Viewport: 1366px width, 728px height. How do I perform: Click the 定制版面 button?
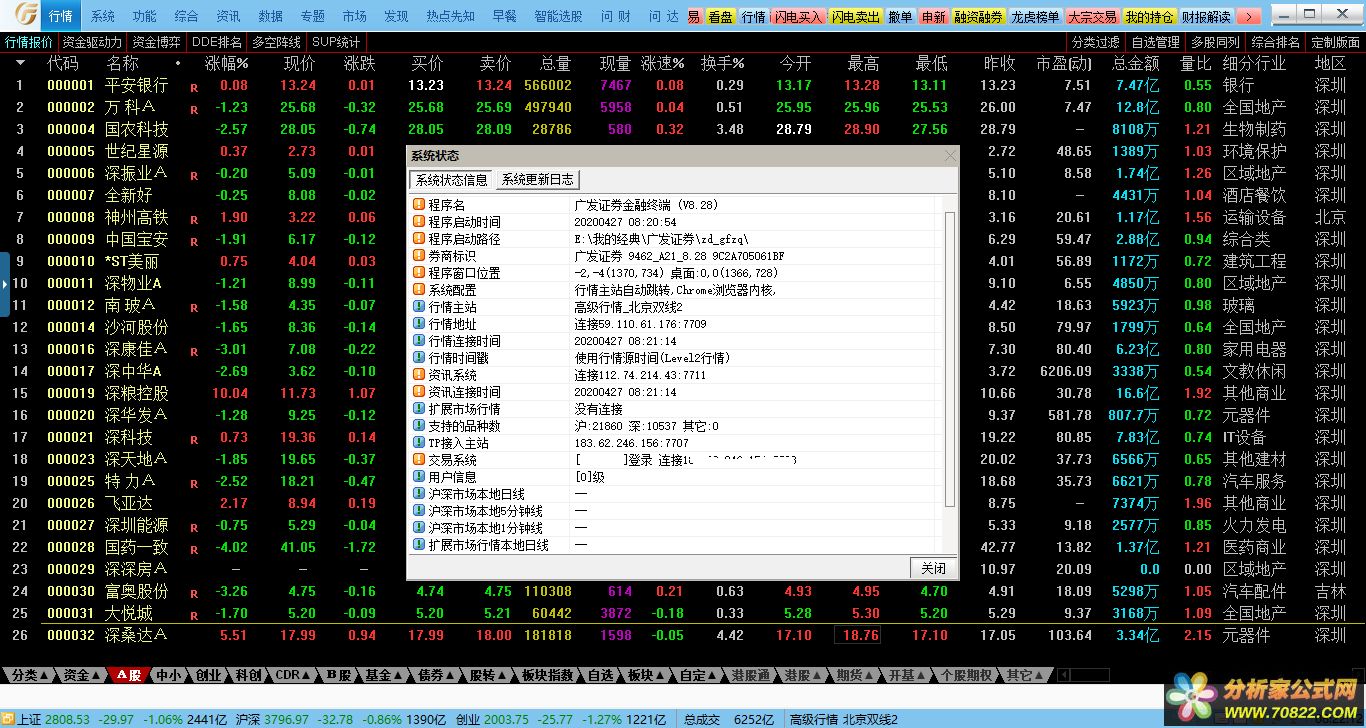pyautogui.click(x=1335, y=42)
